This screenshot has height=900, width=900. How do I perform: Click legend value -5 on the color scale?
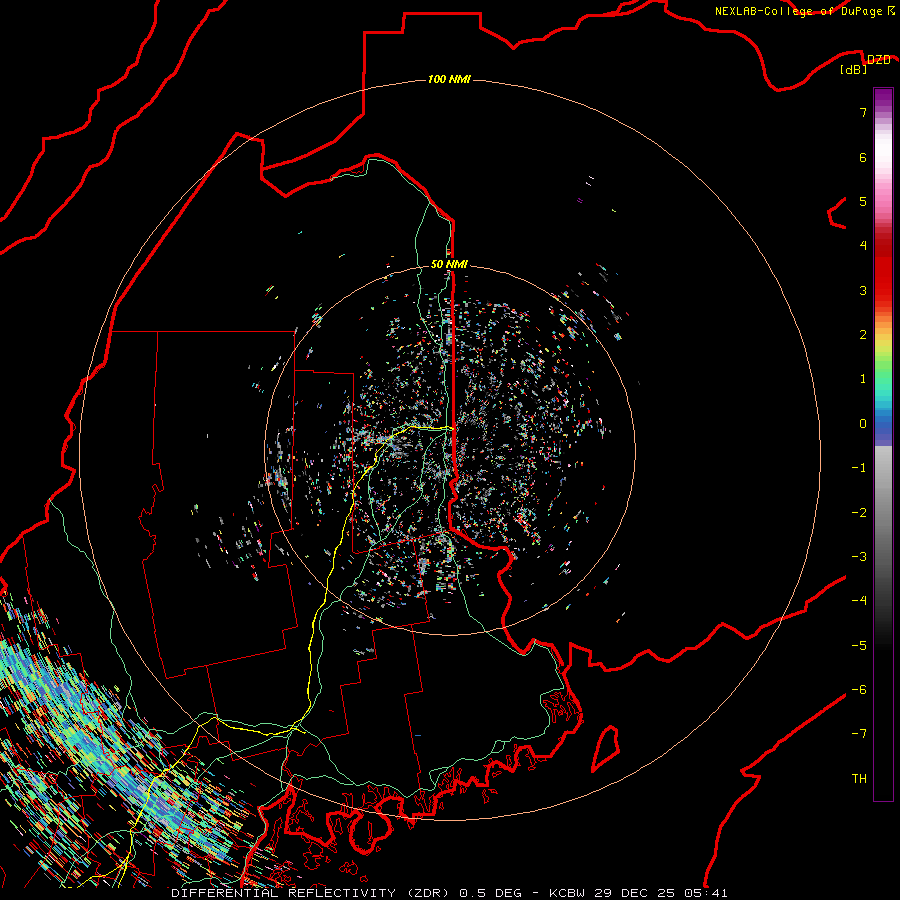[x=859, y=646]
